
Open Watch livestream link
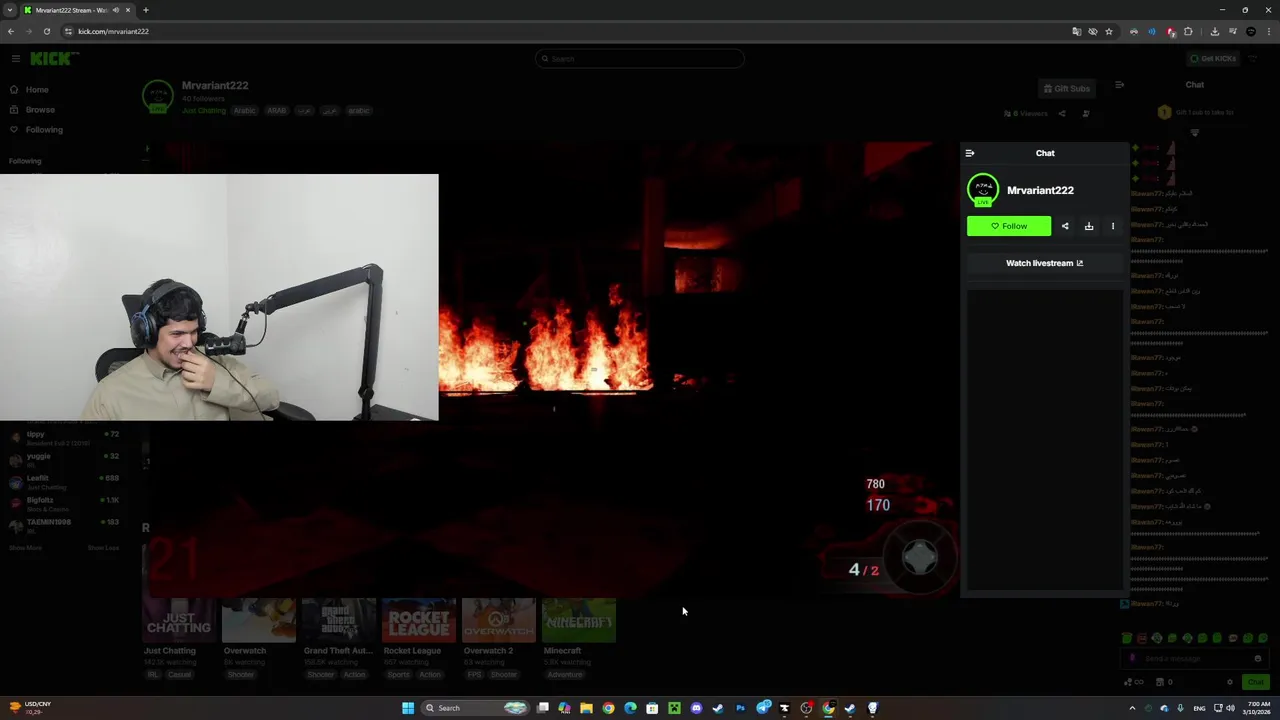click(x=1044, y=263)
